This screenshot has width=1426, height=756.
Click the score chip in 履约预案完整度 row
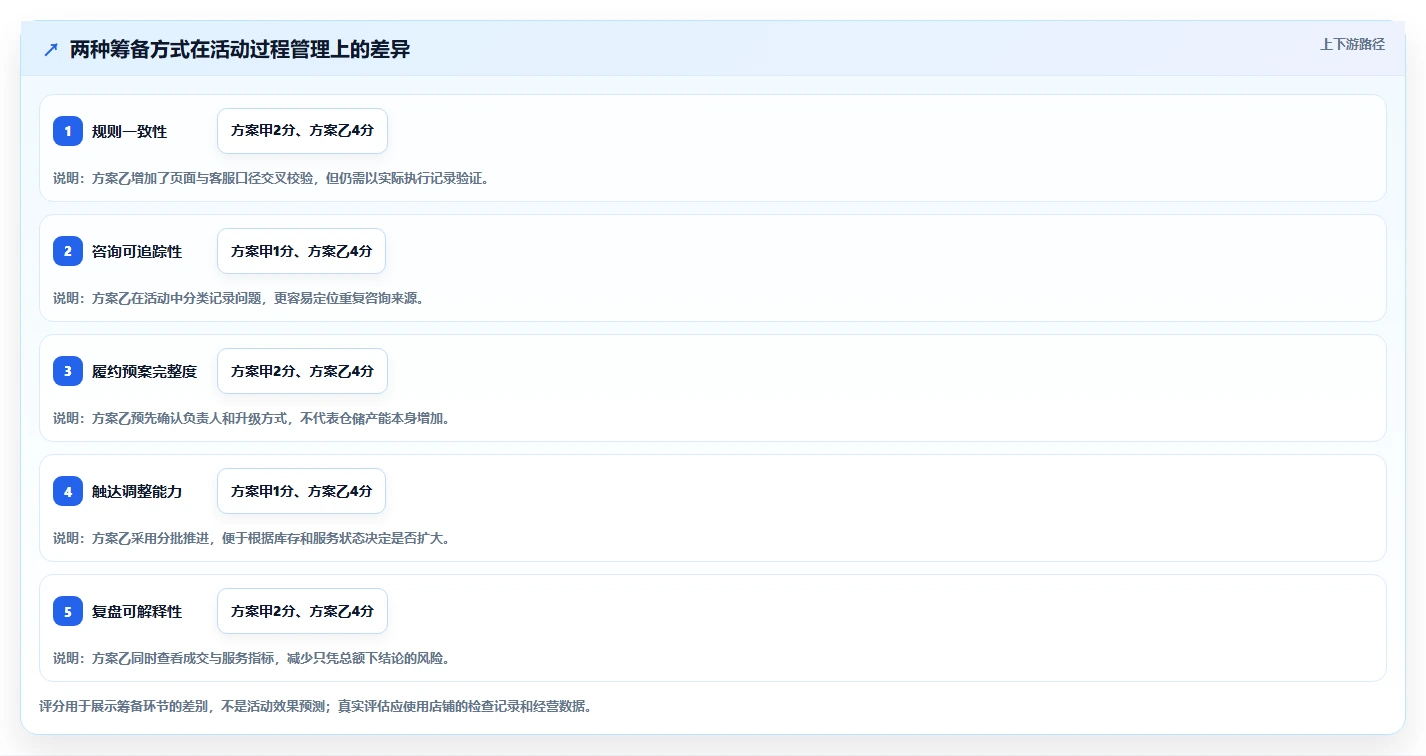[x=302, y=371]
